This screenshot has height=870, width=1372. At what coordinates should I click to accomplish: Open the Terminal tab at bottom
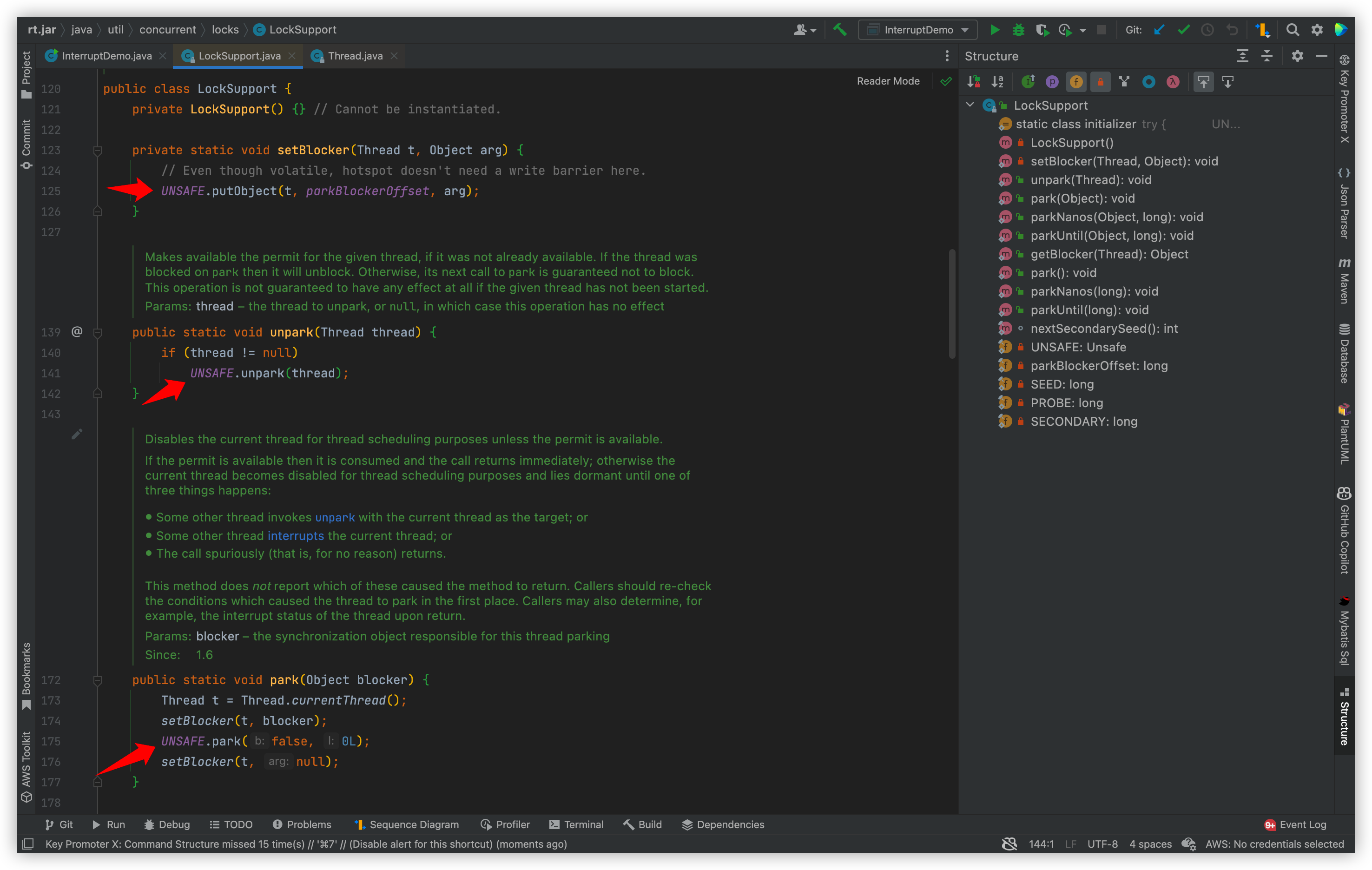(x=575, y=825)
